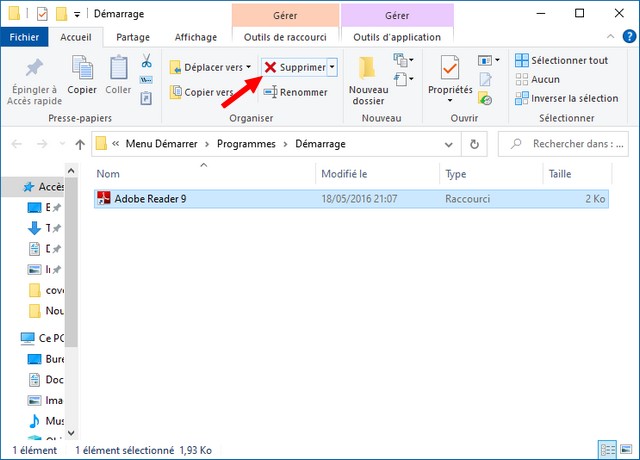The image size is (640, 460).
Task: Click the new folder quick access icon in title bar
Action: click(x=61, y=14)
